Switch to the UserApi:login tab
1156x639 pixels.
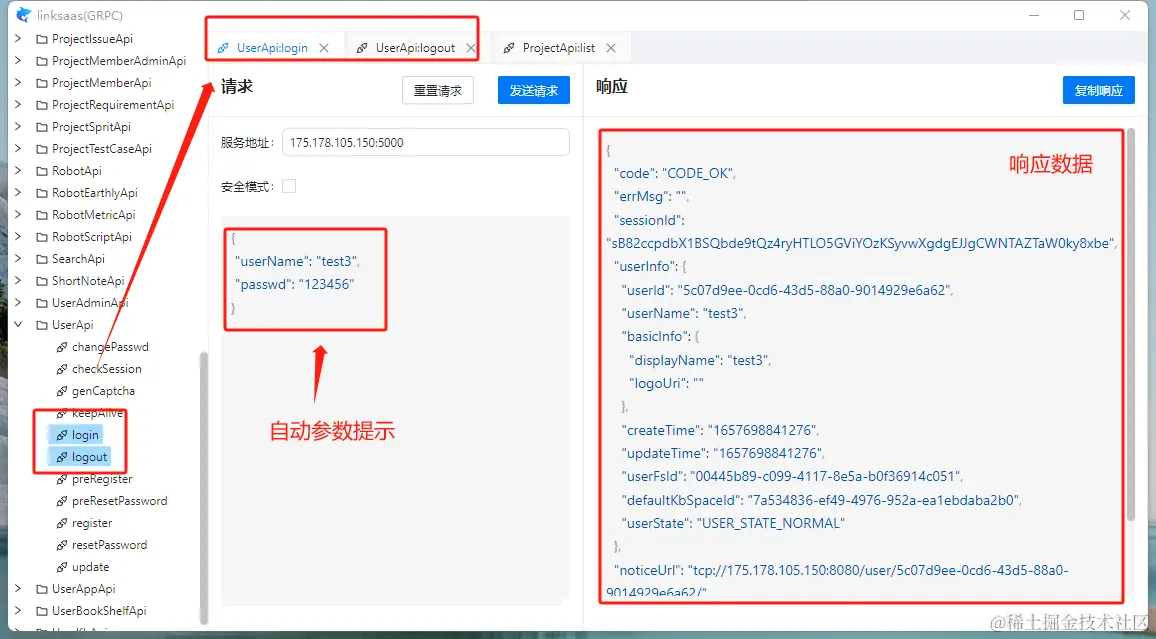pyautogui.click(x=272, y=48)
